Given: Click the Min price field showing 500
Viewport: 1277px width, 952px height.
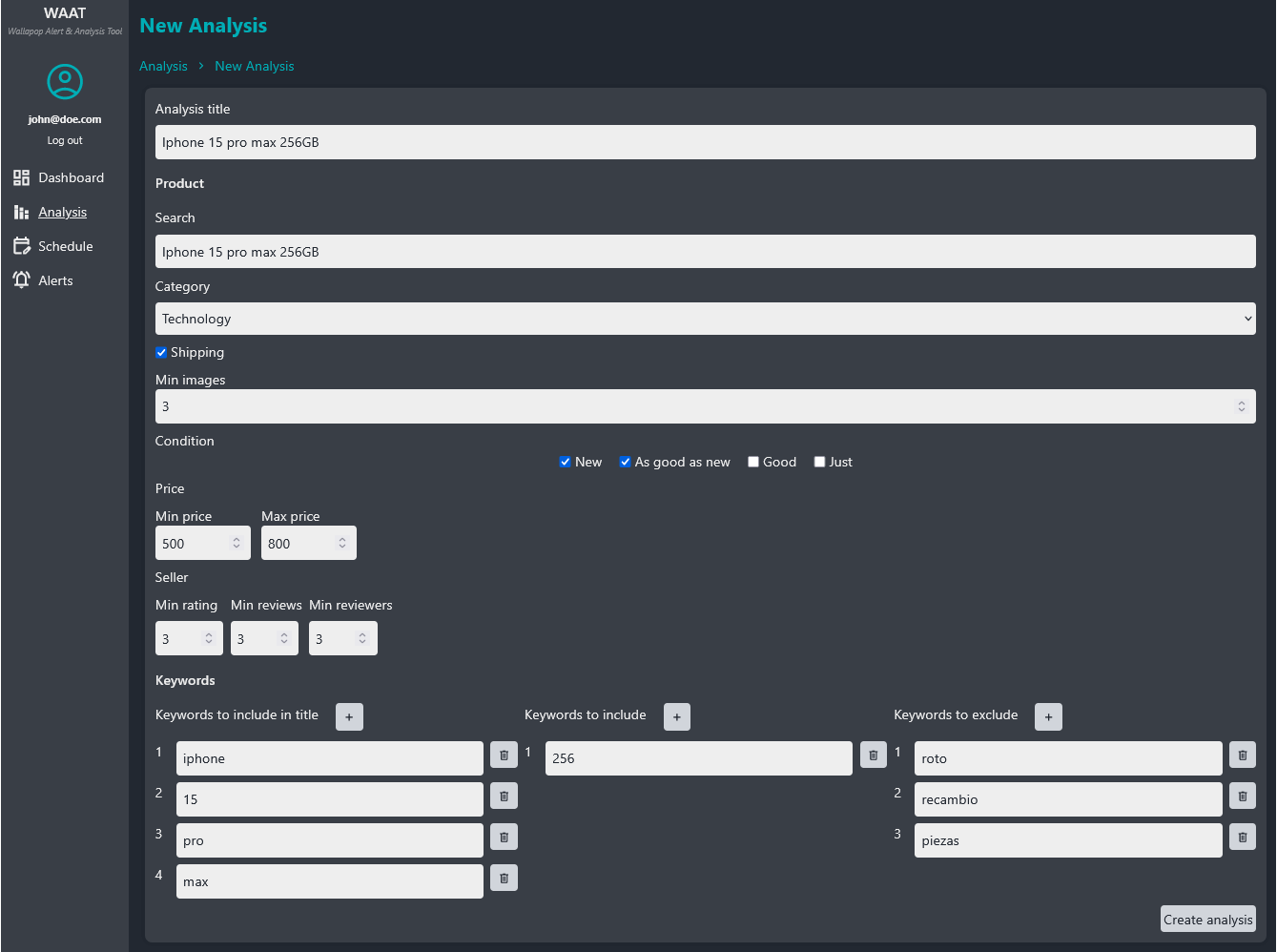Looking at the screenshot, I should pos(203,543).
